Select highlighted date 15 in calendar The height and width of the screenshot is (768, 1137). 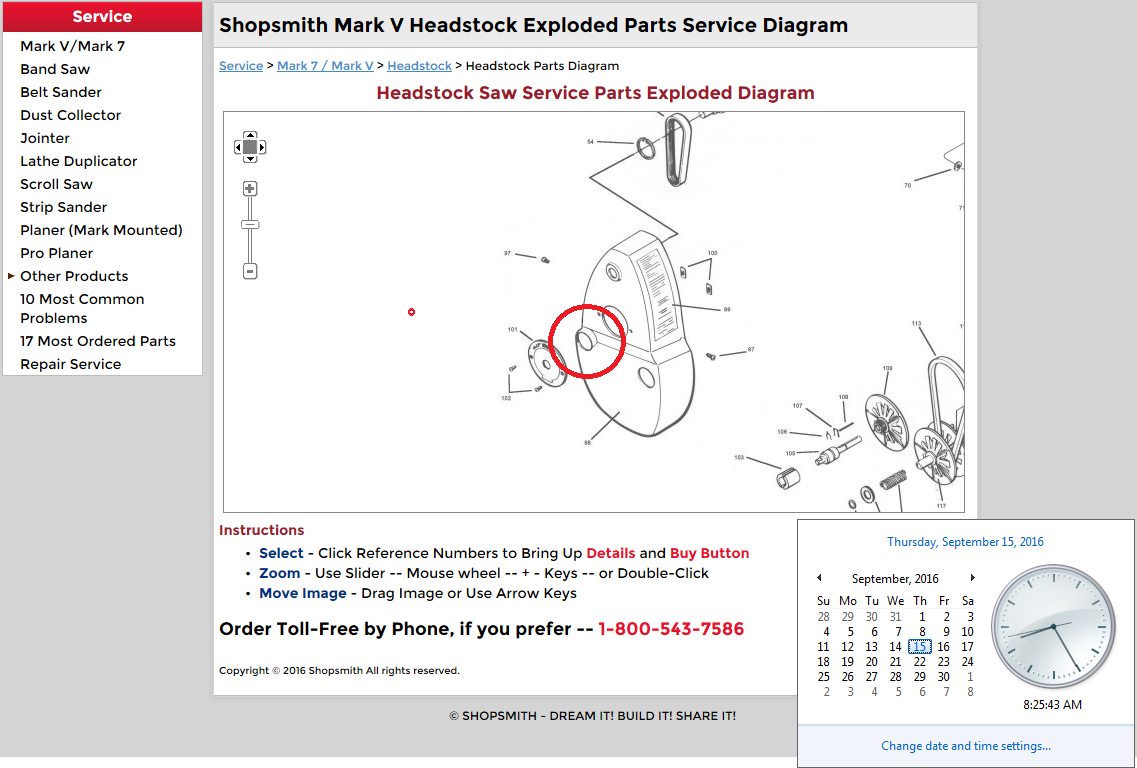point(919,647)
